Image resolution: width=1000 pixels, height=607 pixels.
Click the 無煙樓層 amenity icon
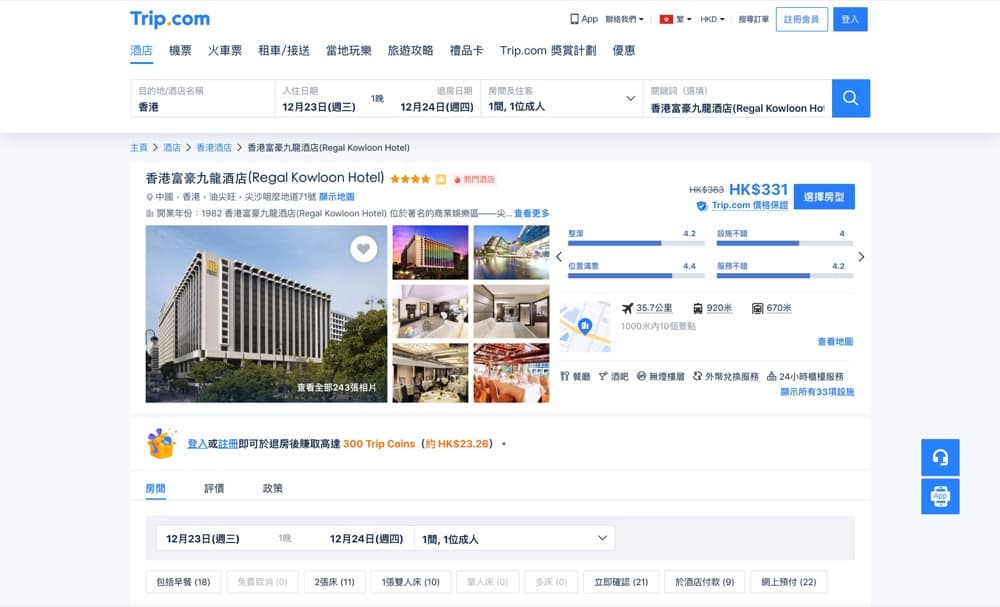click(x=642, y=376)
